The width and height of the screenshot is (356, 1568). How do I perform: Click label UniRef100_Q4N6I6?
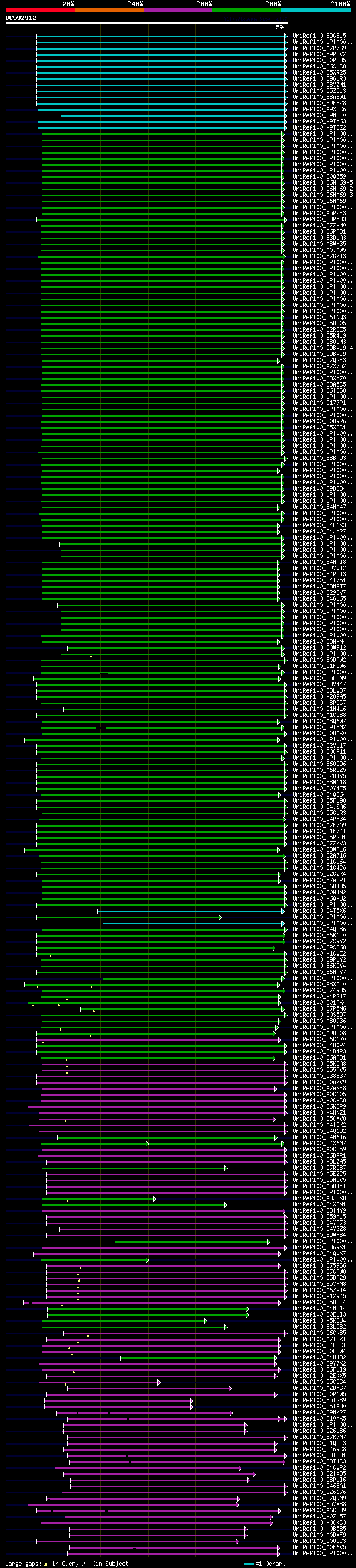coord(319,1137)
